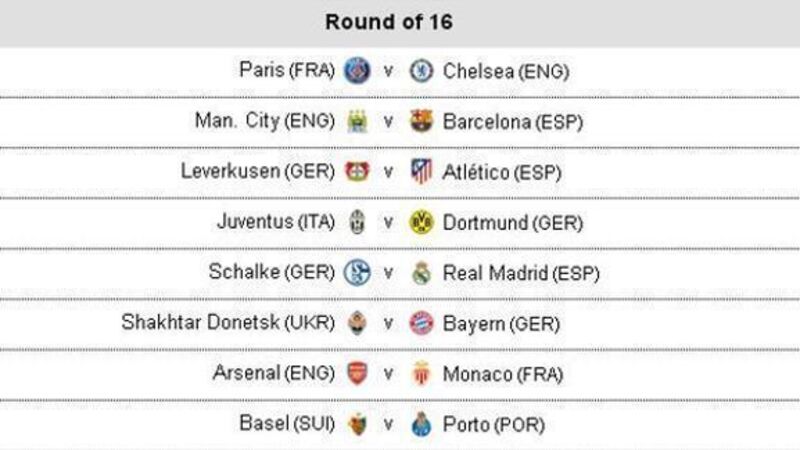Select the Leverkusen club crest

pos(357,172)
